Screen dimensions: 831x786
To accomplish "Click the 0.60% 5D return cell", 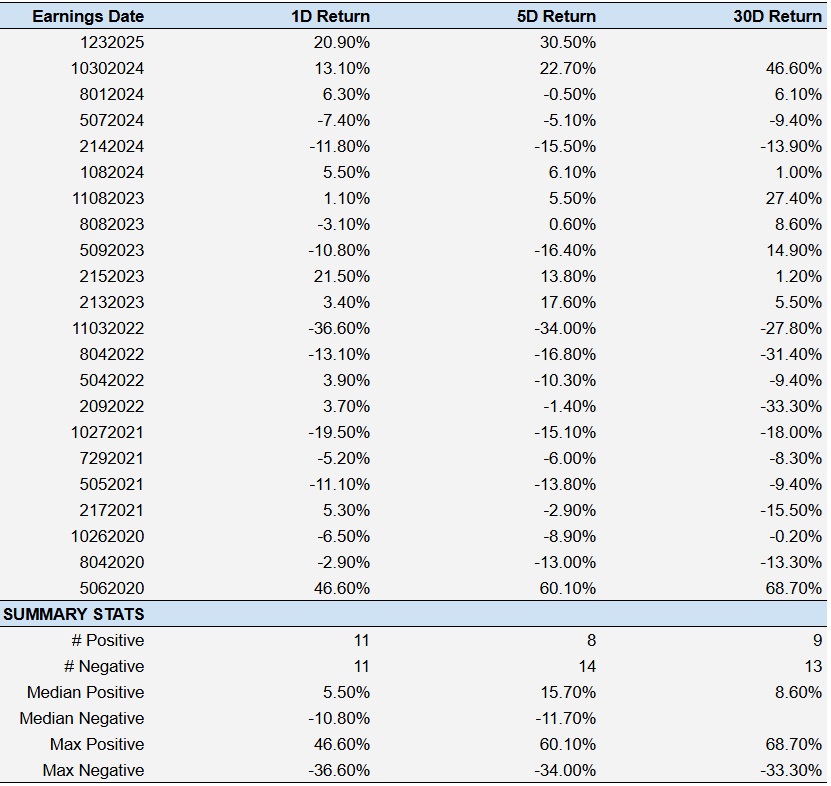I will (x=572, y=224).
